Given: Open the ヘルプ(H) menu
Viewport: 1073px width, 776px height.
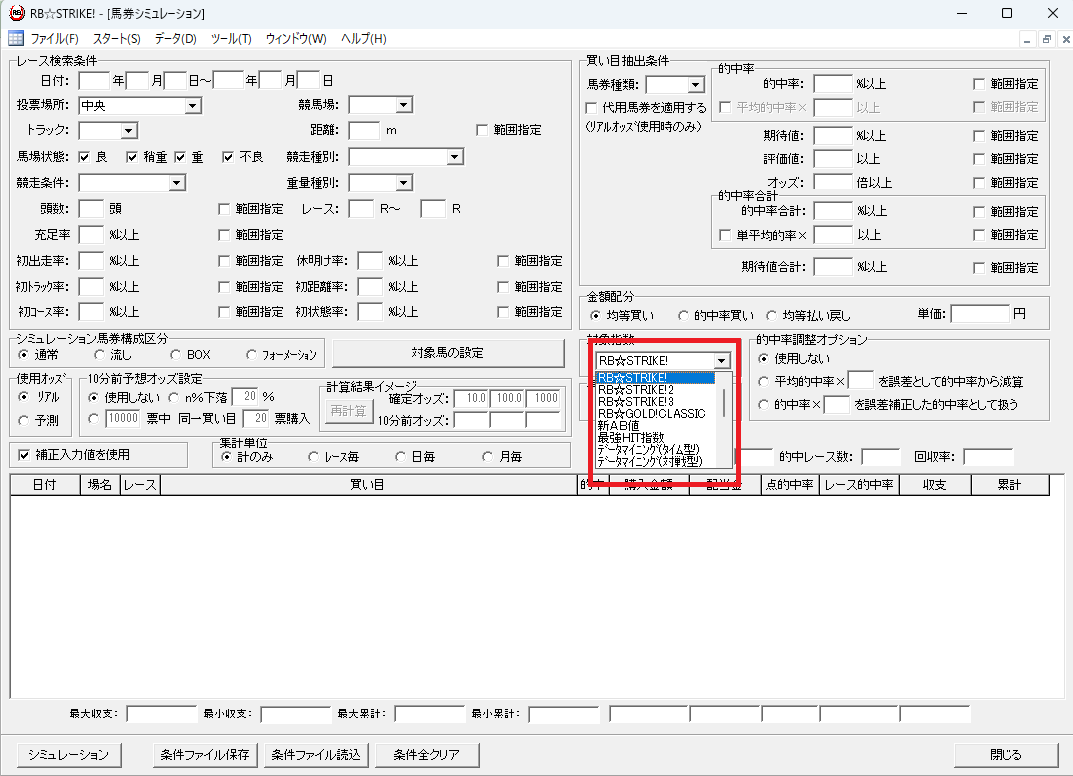Looking at the screenshot, I should coord(363,39).
